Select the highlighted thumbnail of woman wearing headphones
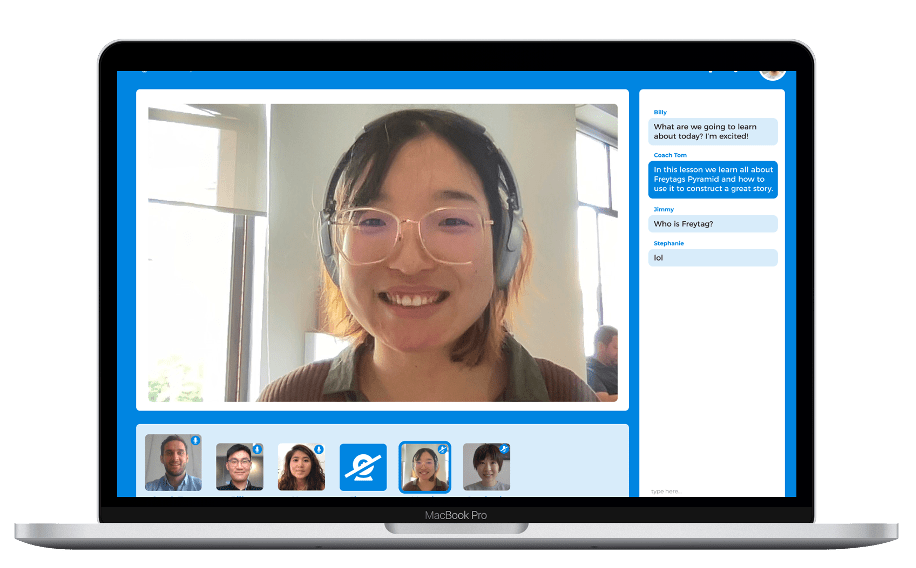The height and width of the screenshot is (568, 916). click(425, 467)
